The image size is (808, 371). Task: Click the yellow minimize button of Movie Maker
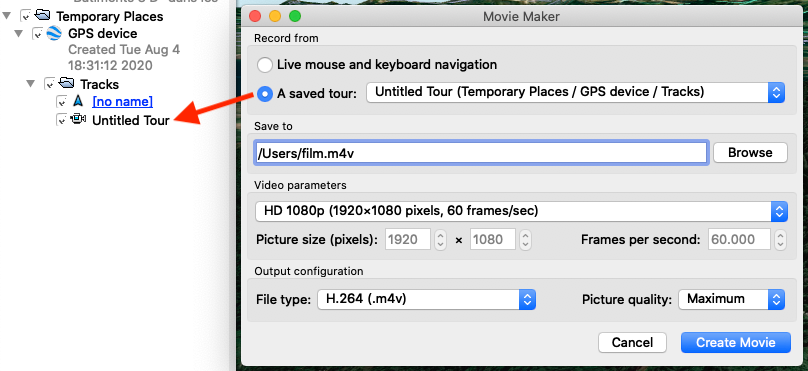(275, 16)
